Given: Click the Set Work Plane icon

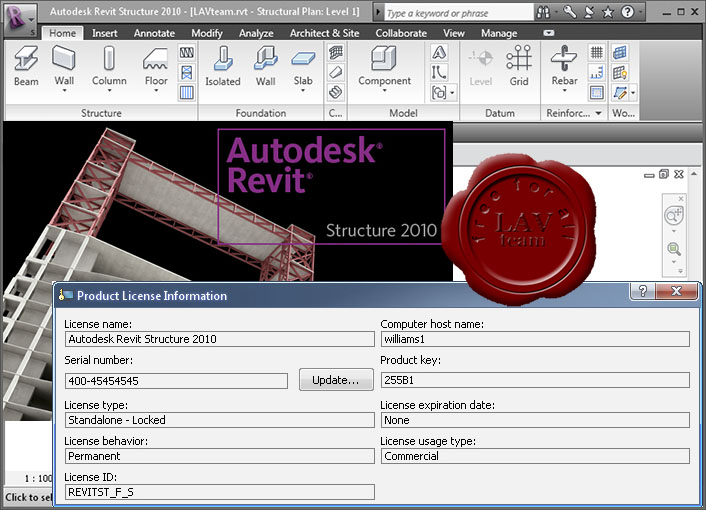Looking at the screenshot, I should [620, 53].
